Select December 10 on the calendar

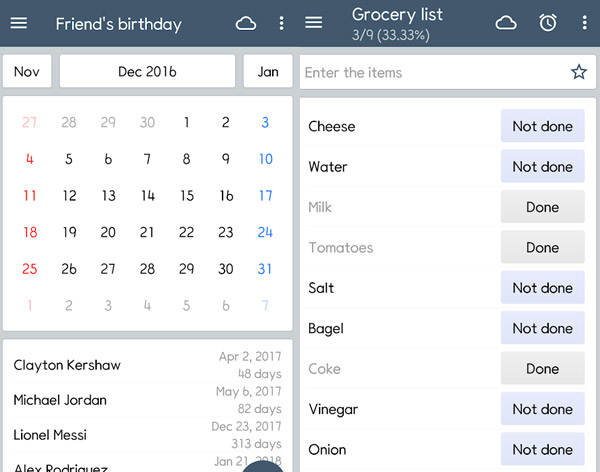(x=265, y=159)
